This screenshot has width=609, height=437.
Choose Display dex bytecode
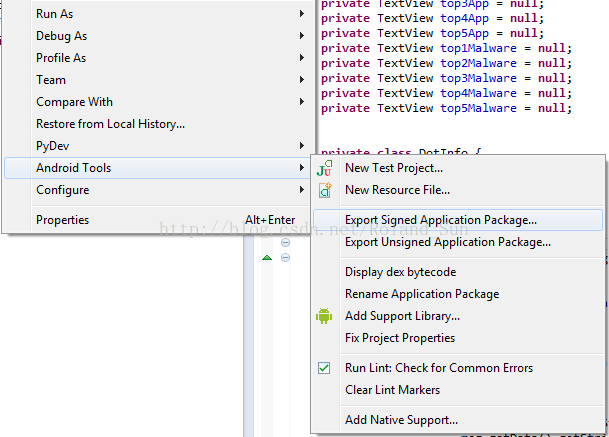[x=458, y=272]
